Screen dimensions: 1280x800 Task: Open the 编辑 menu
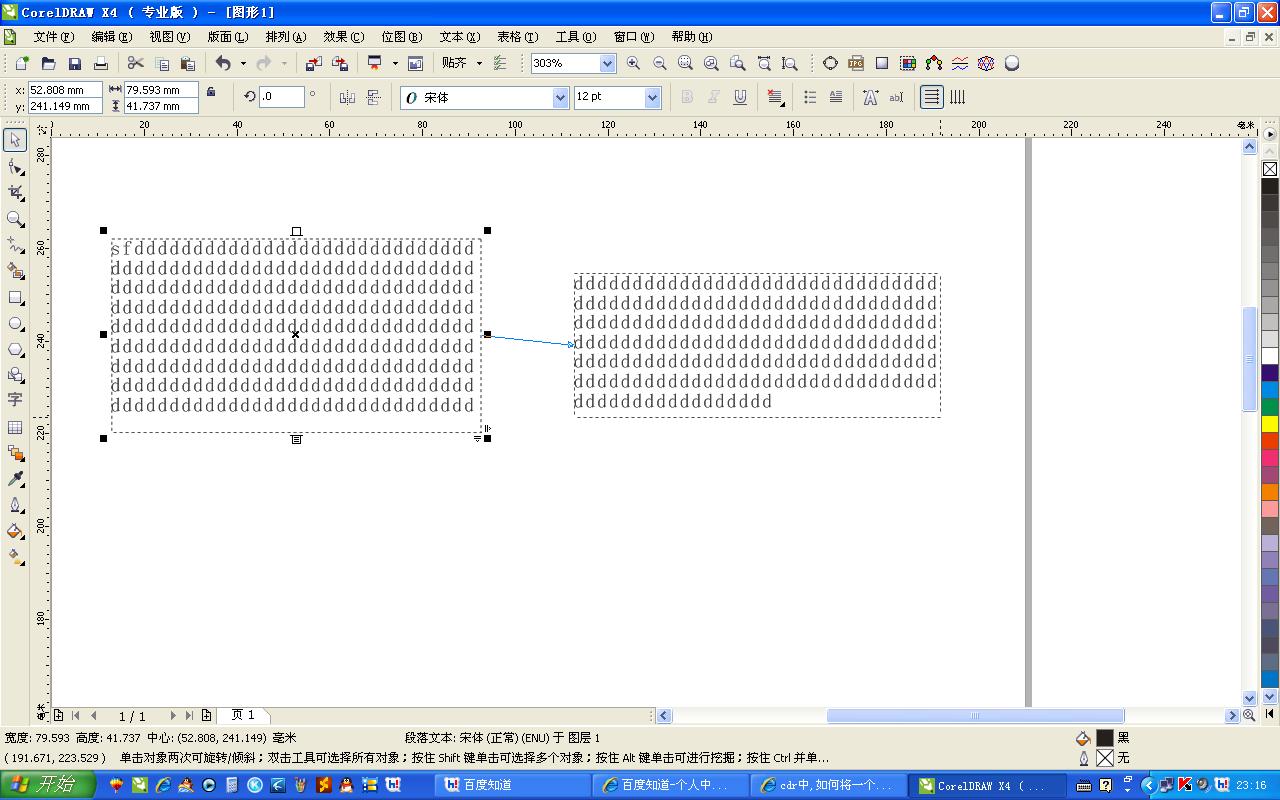click(x=111, y=37)
